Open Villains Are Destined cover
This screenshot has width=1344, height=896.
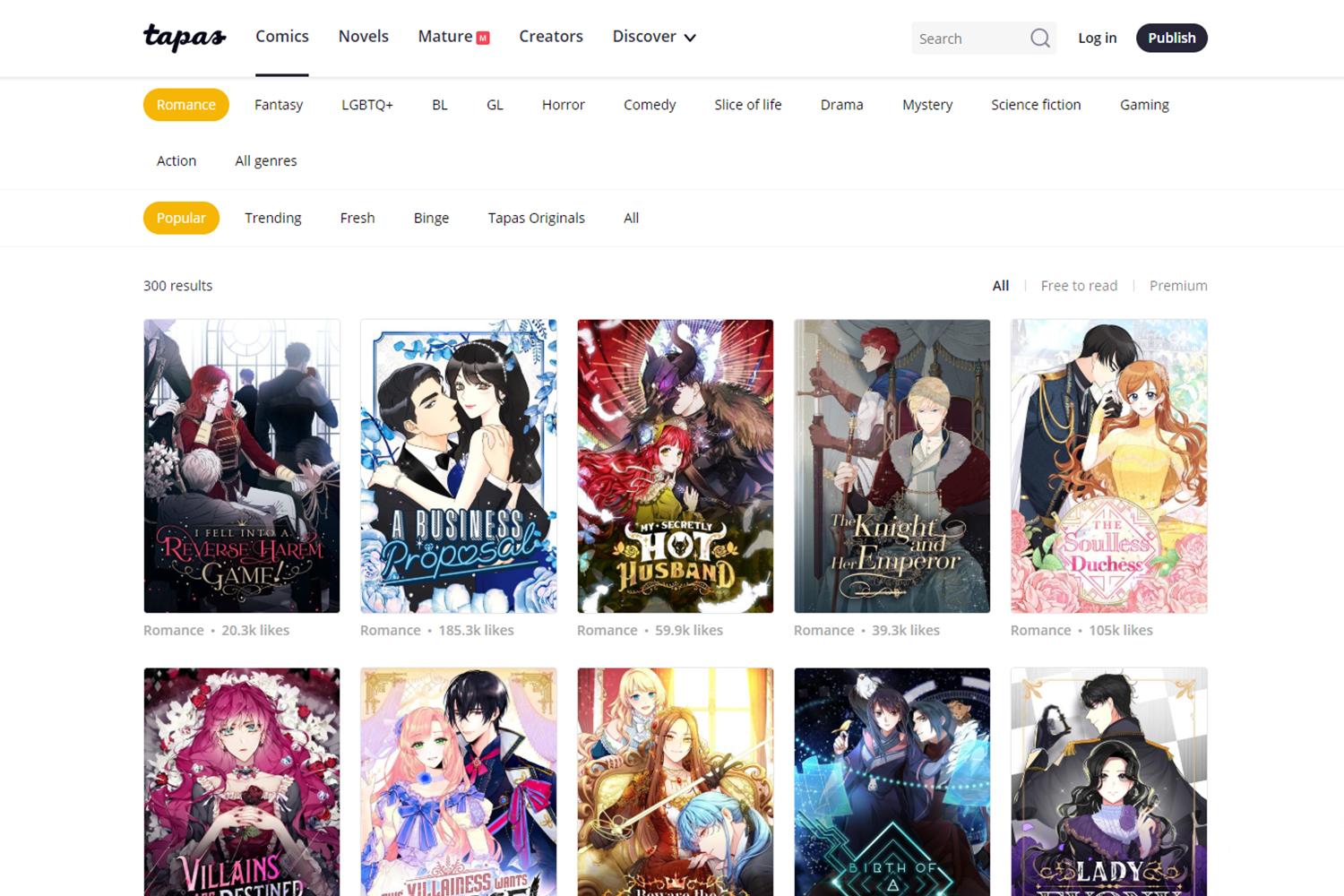242,781
